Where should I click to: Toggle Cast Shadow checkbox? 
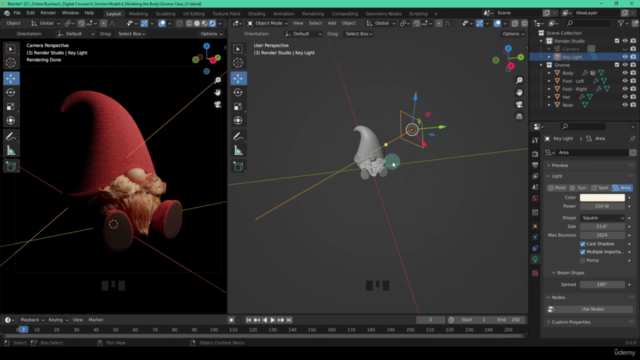pyautogui.click(x=582, y=244)
